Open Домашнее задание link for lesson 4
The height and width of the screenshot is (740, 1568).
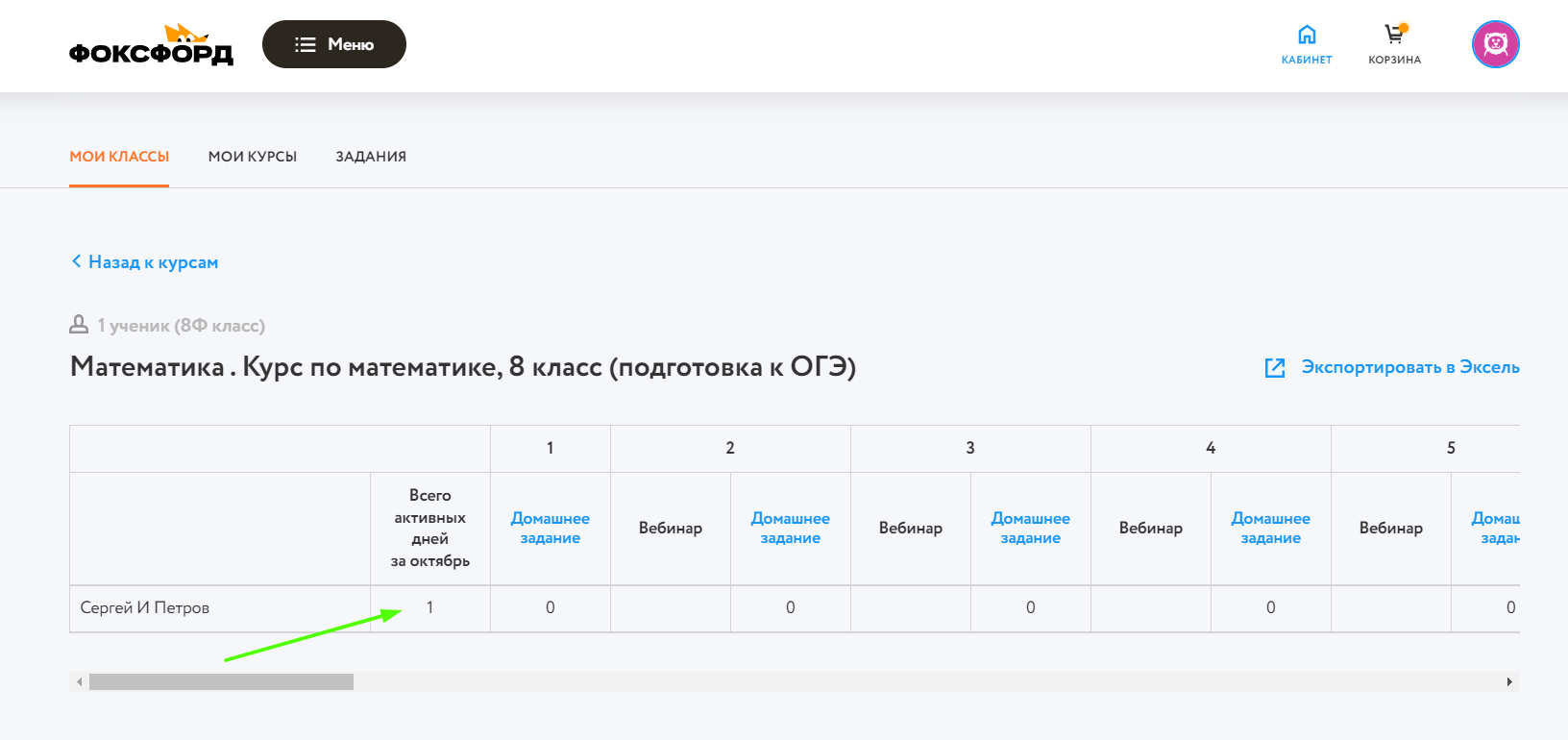click(1271, 529)
